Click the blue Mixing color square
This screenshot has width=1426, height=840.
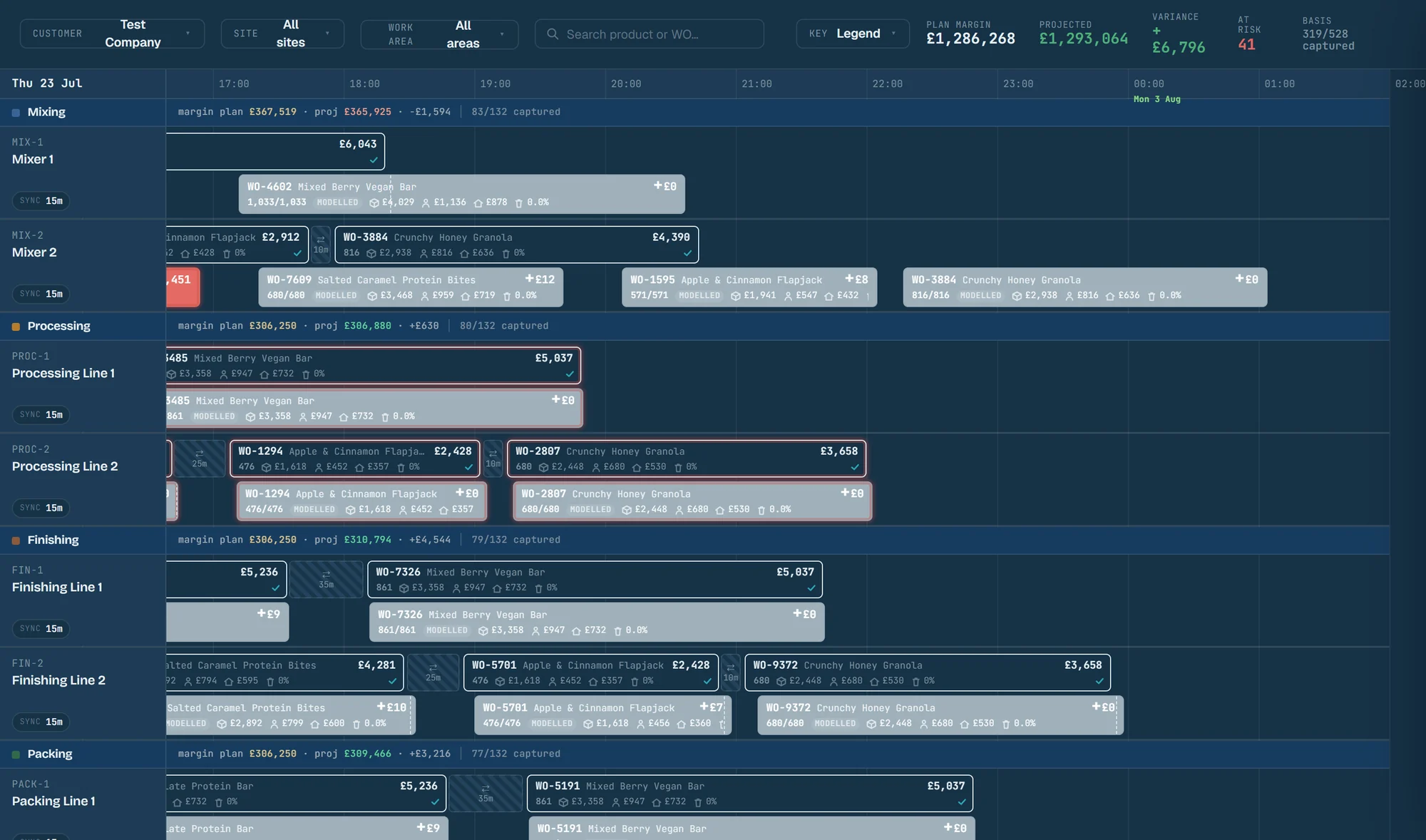[16, 113]
